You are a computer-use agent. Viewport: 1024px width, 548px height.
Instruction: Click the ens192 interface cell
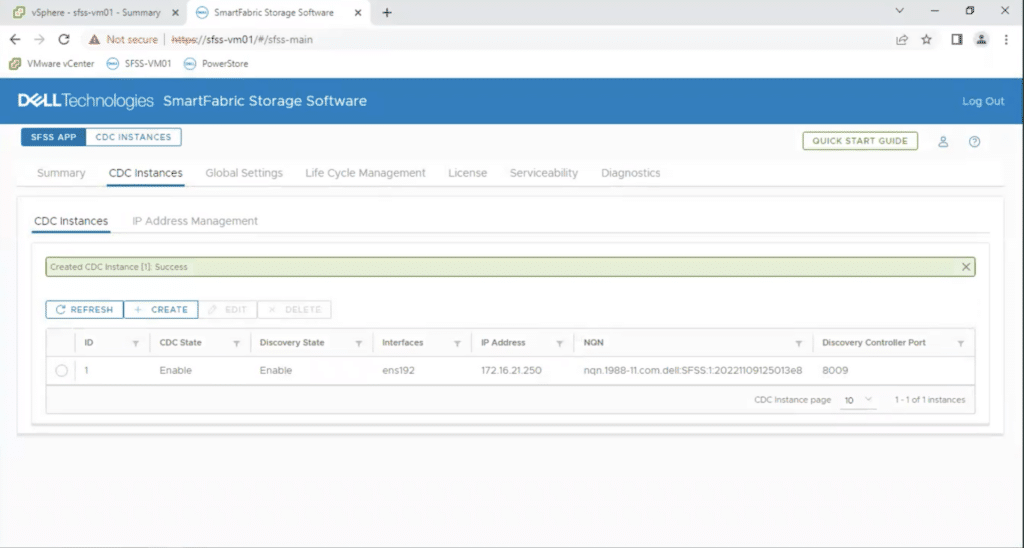[x=398, y=370]
